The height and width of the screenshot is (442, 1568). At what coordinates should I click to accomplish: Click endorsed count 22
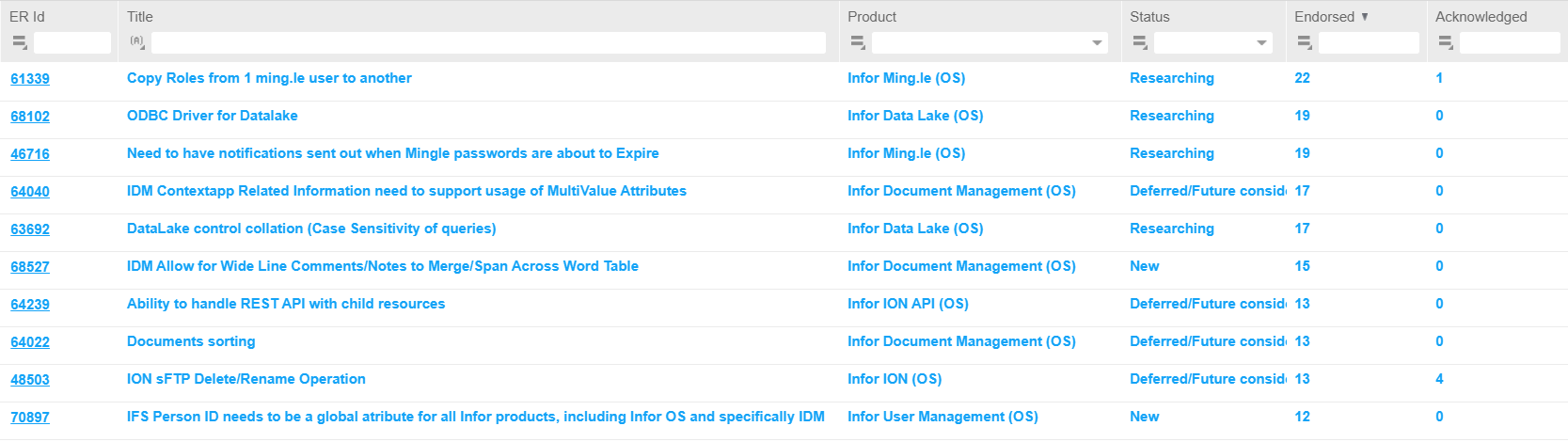click(x=1302, y=78)
